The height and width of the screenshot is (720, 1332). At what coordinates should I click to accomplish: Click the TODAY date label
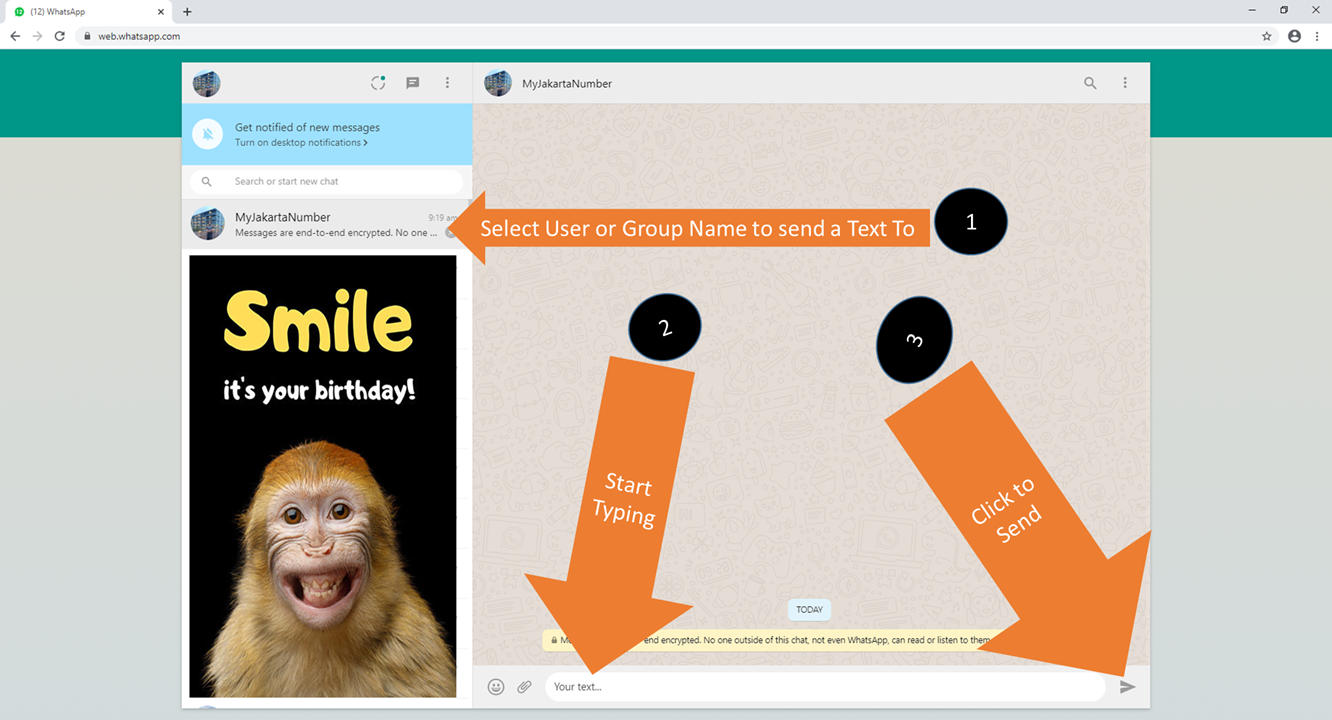810,609
